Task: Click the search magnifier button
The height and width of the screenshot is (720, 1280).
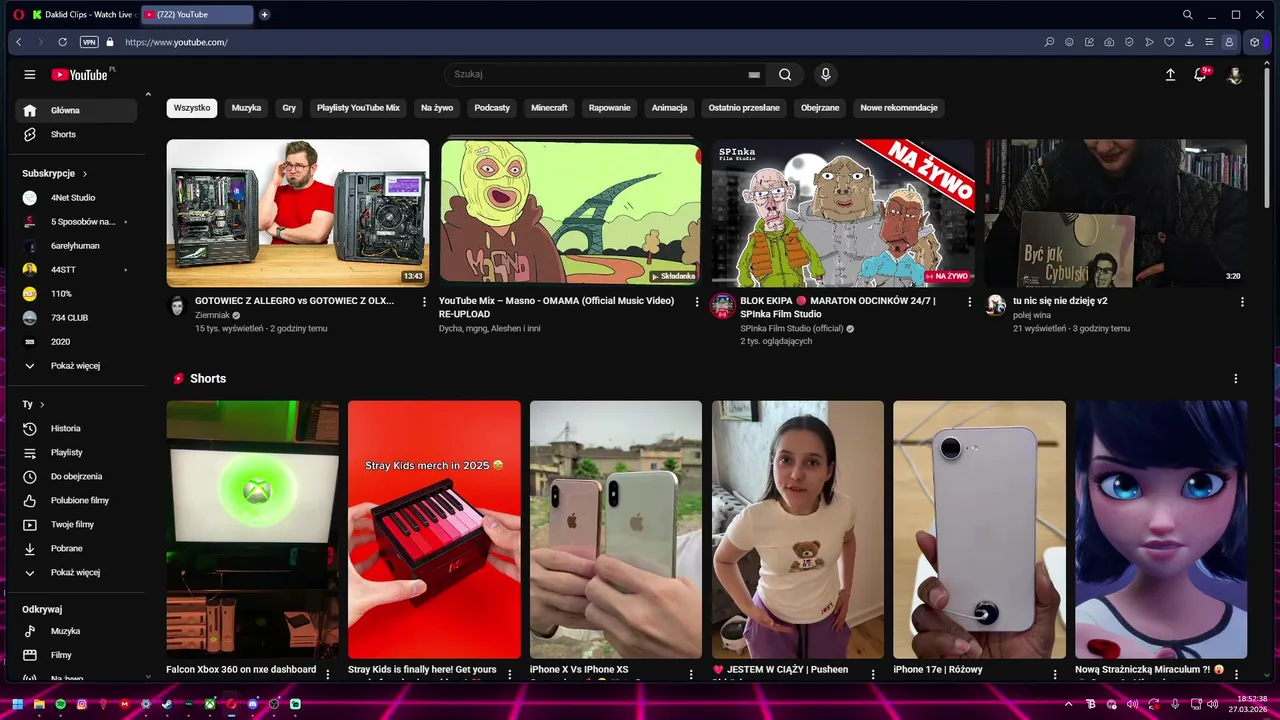Action: (x=785, y=75)
